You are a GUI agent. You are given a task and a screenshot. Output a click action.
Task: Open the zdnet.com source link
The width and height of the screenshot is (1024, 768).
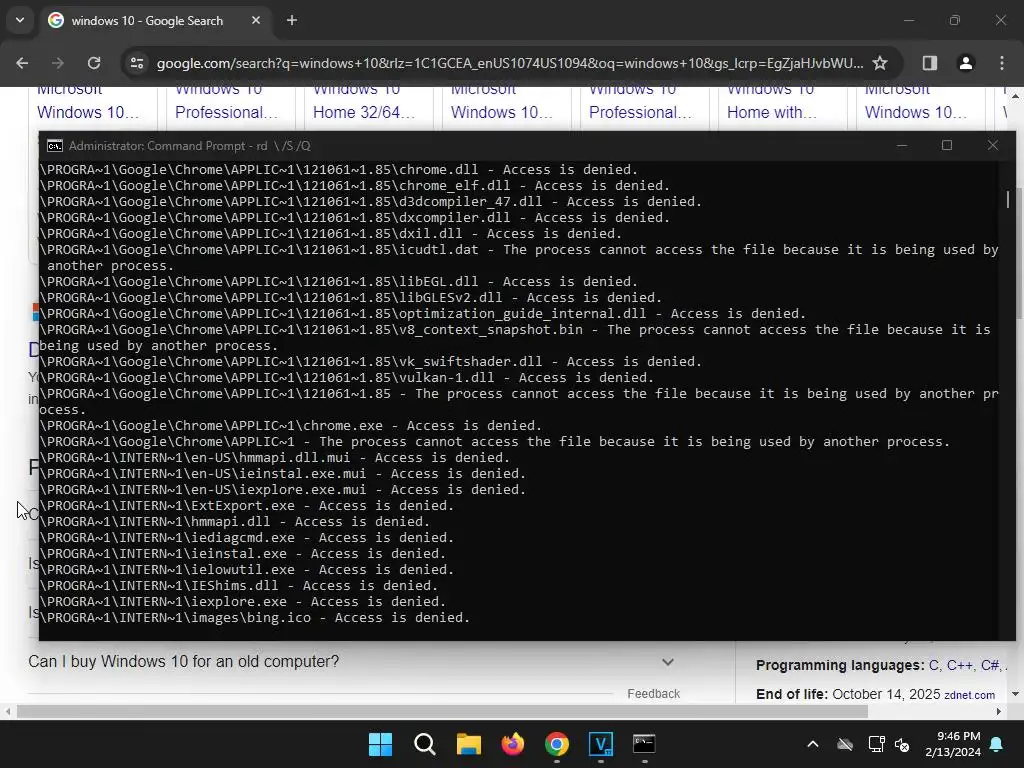coord(969,695)
